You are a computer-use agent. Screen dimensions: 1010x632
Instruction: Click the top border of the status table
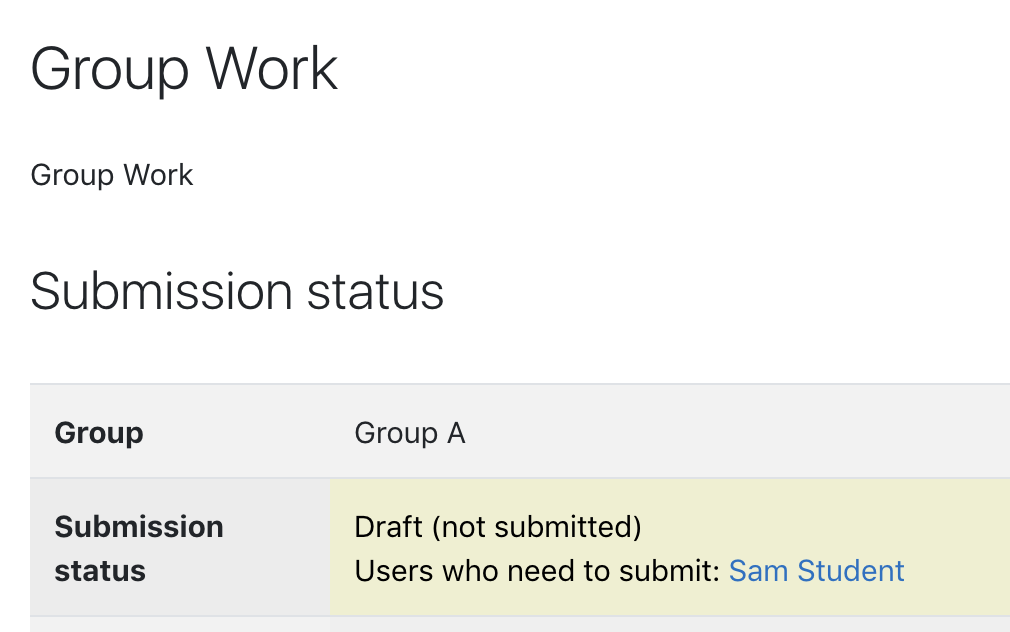coord(520,384)
